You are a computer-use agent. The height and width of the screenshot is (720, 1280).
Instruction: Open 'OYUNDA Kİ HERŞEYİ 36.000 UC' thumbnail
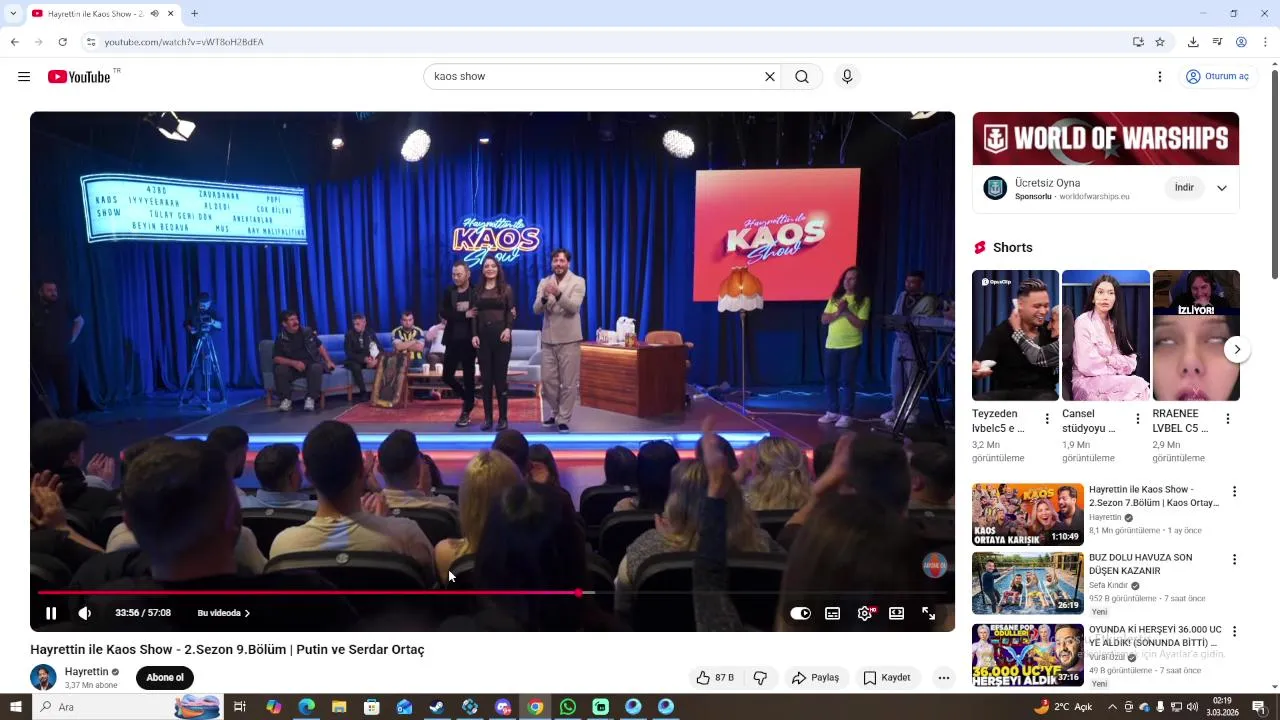[1028, 655]
